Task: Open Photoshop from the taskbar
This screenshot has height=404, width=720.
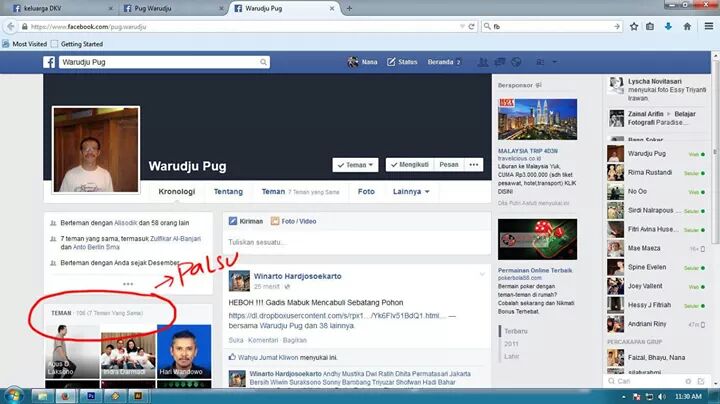Action: pyautogui.click(x=91, y=396)
